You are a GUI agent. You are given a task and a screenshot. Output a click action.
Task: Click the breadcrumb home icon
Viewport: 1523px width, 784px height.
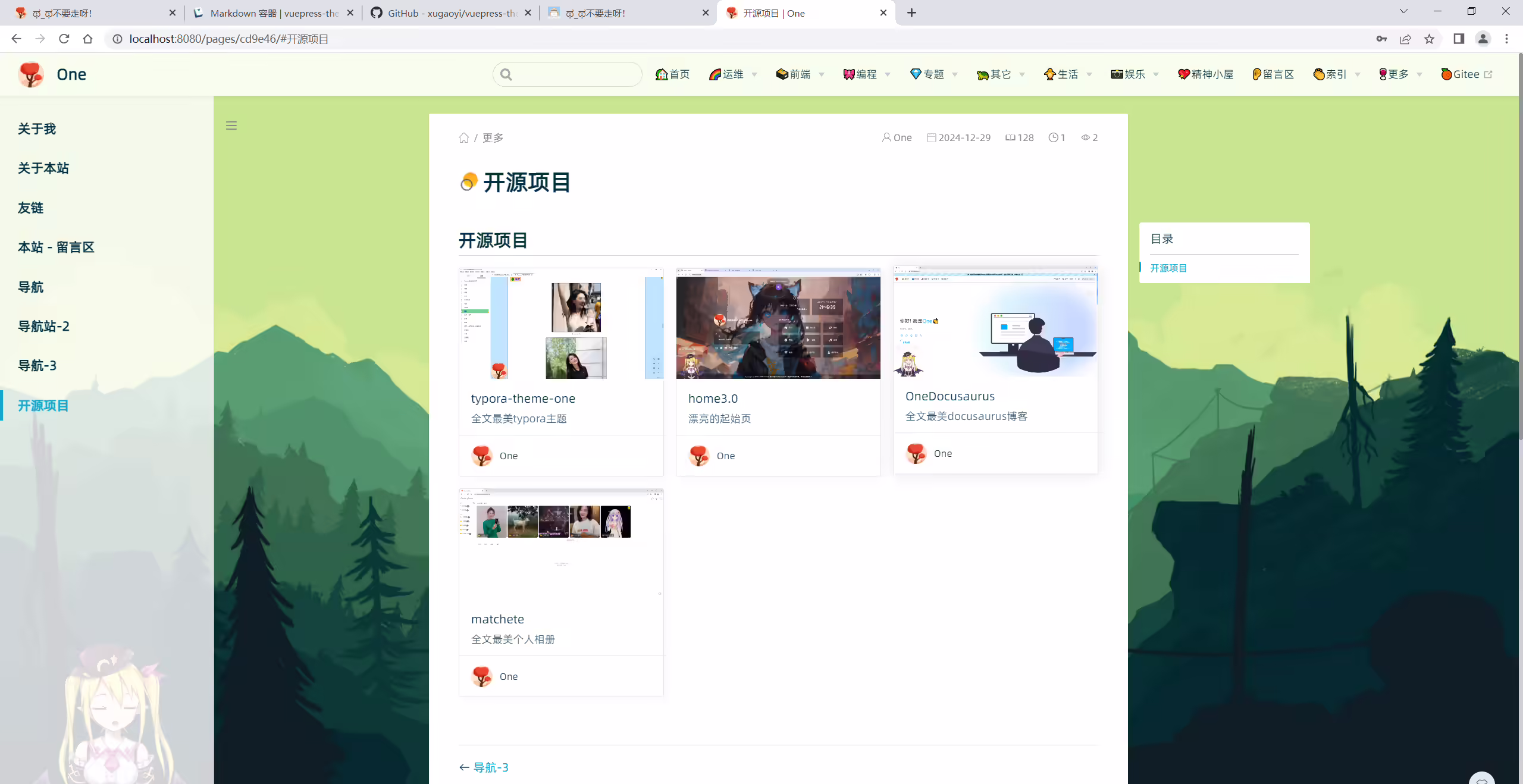pyautogui.click(x=464, y=138)
